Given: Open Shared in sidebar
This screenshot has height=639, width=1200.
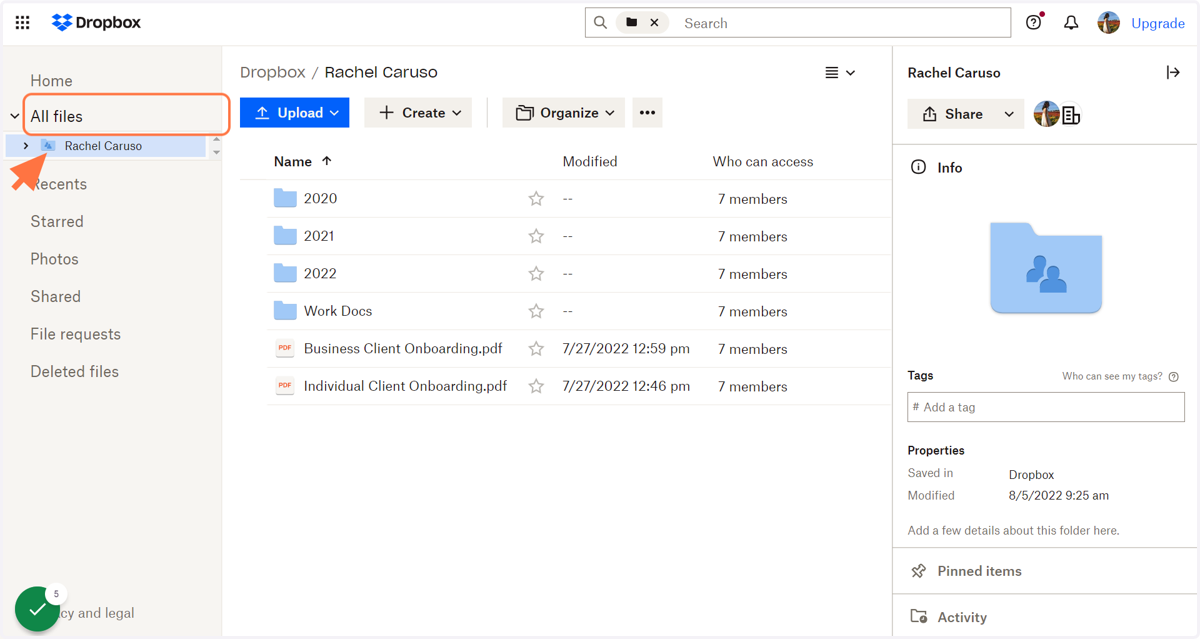Looking at the screenshot, I should pos(55,296).
